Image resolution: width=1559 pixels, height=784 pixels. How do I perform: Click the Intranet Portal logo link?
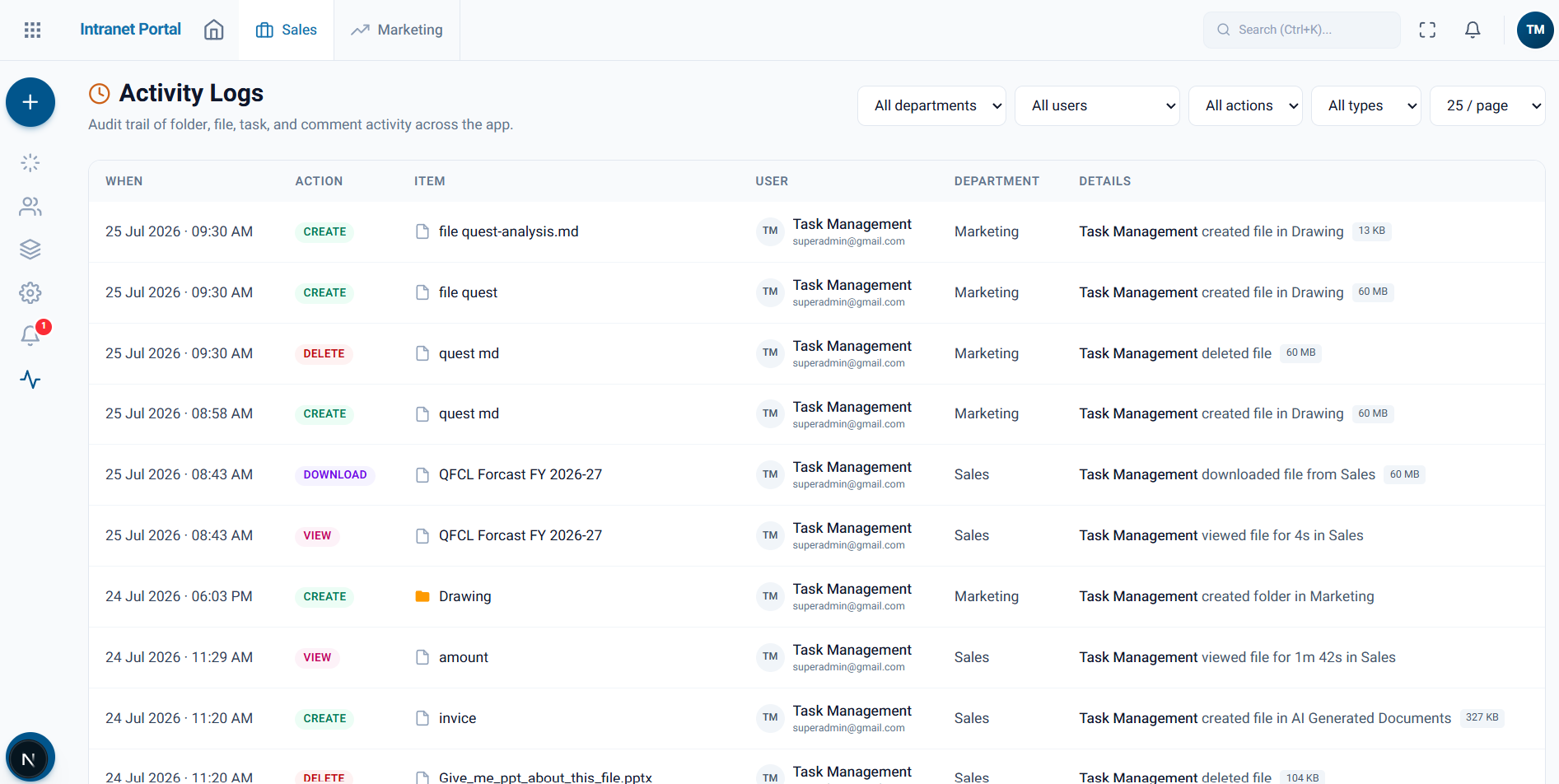point(130,30)
